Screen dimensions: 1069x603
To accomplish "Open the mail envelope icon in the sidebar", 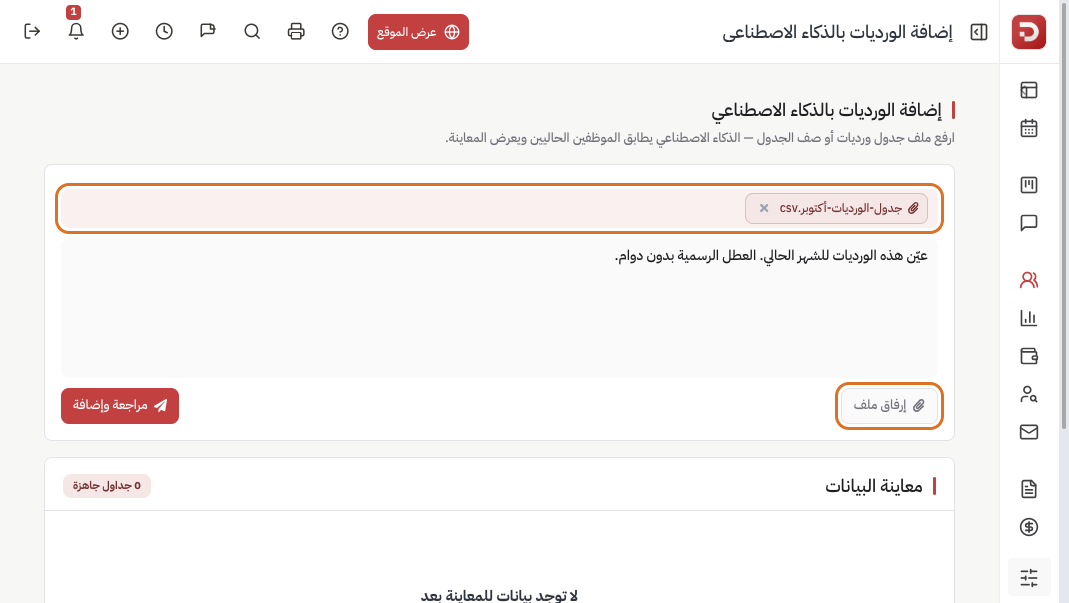I will (x=1029, y=432).
